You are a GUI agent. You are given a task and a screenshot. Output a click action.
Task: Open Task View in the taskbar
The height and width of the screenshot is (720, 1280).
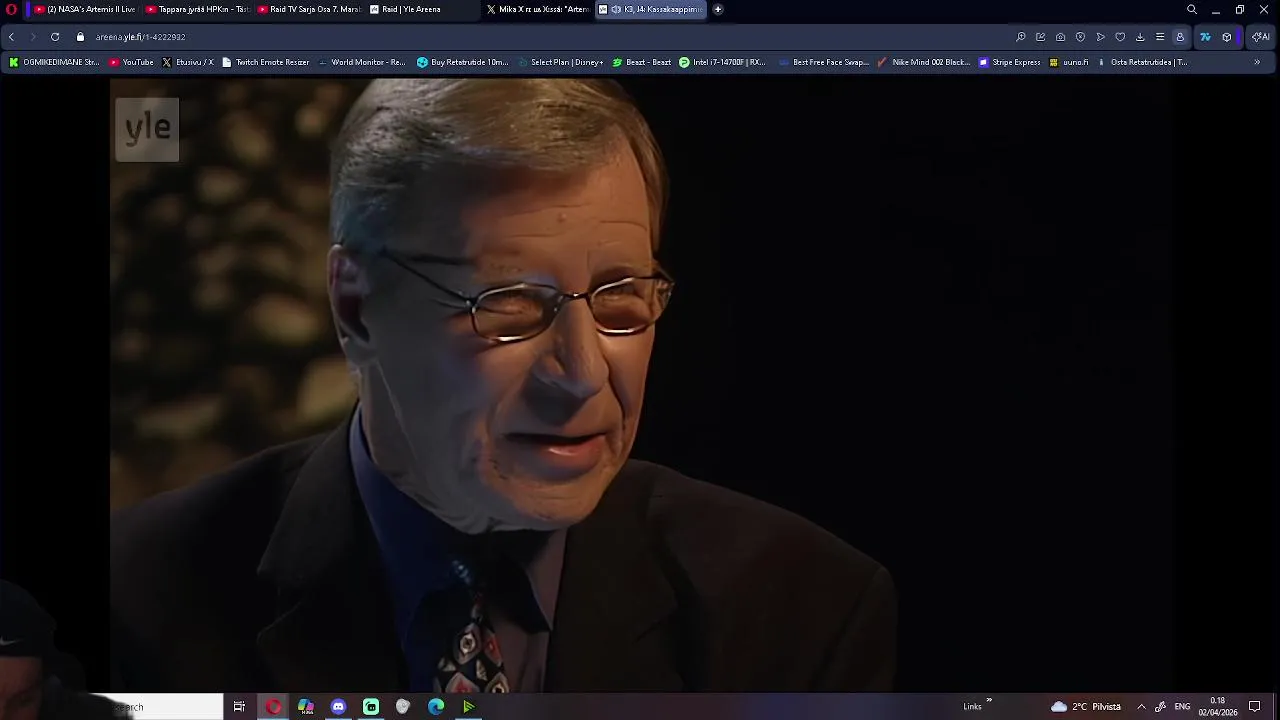point(239,707)
